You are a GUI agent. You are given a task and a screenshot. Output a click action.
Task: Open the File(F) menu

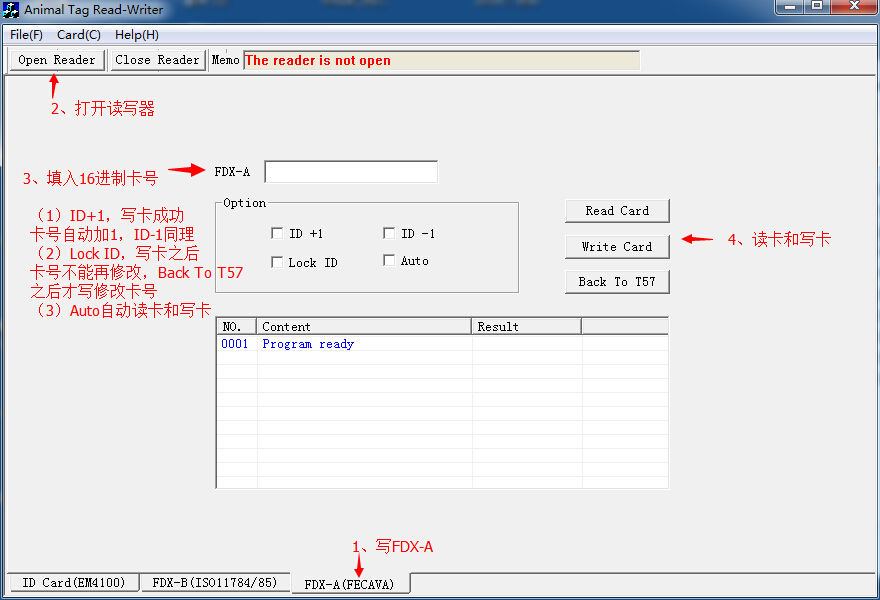tap(26, 35)
